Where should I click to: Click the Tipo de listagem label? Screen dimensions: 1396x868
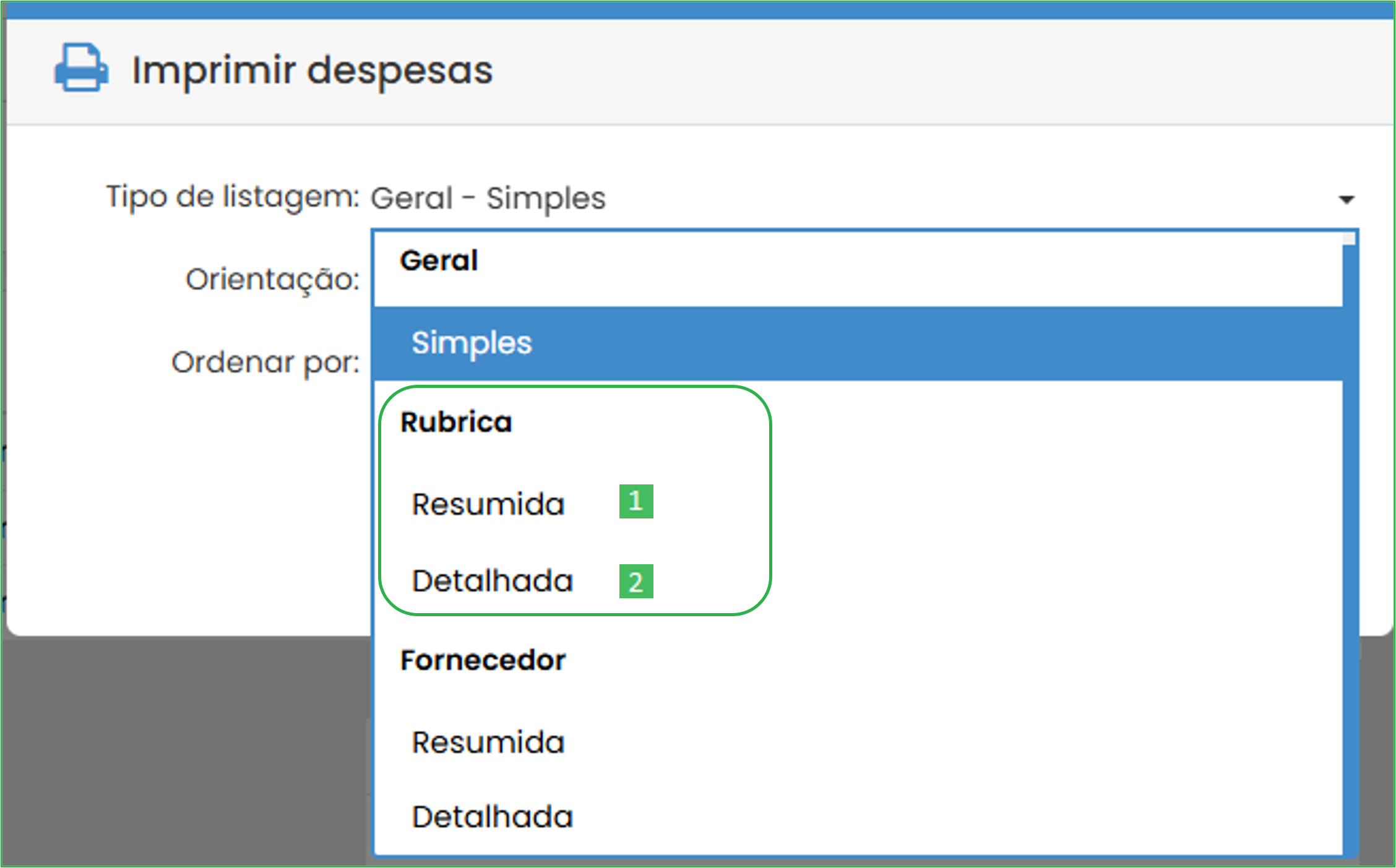[233, 197]
